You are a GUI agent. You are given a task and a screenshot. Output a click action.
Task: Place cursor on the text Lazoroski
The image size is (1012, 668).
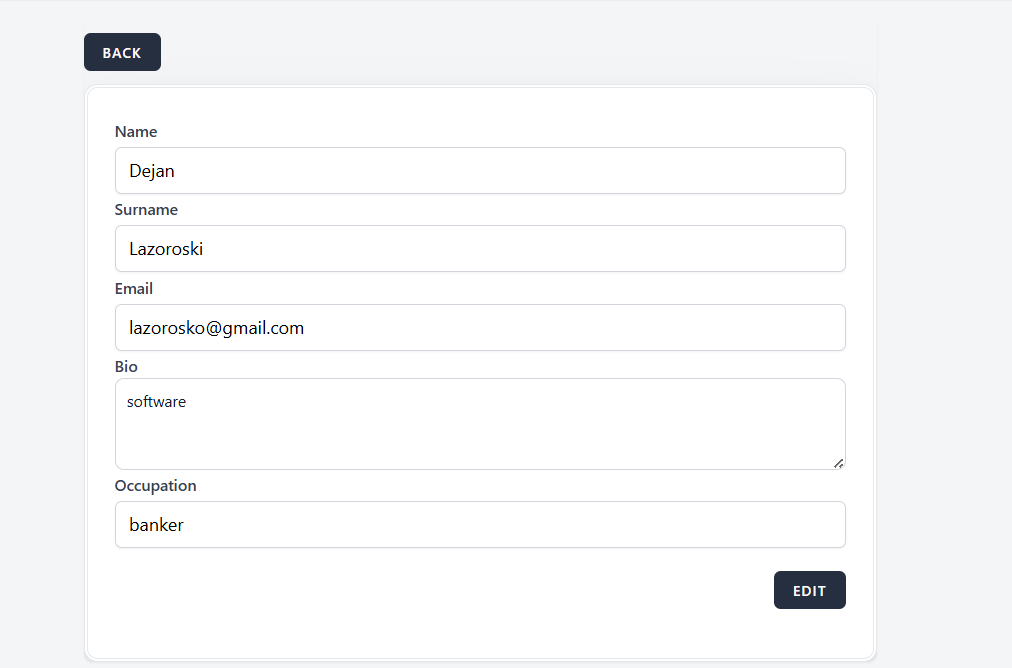point(166,249)
